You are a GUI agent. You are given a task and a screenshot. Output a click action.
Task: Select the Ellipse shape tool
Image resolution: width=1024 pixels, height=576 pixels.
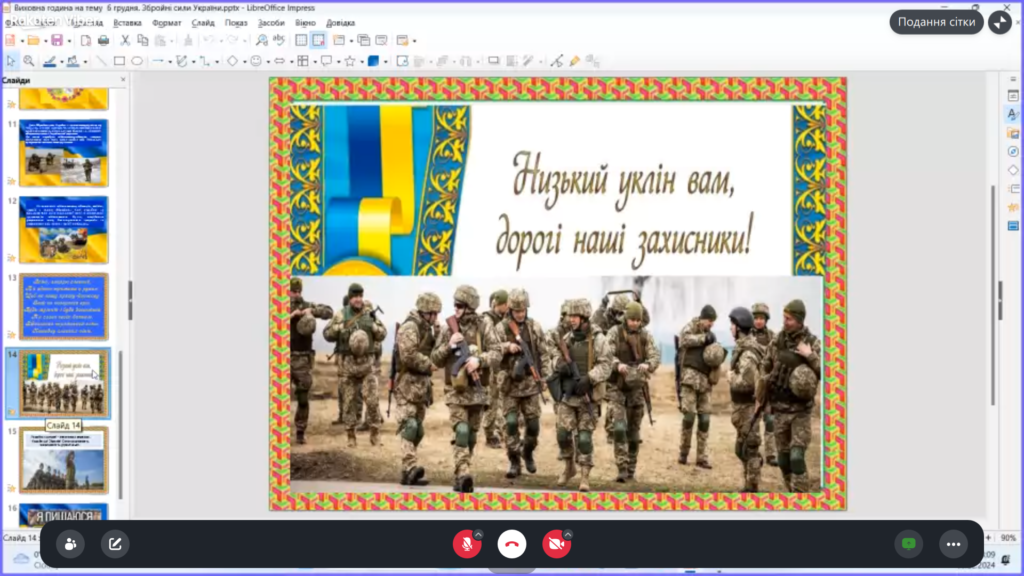(137, 61)
